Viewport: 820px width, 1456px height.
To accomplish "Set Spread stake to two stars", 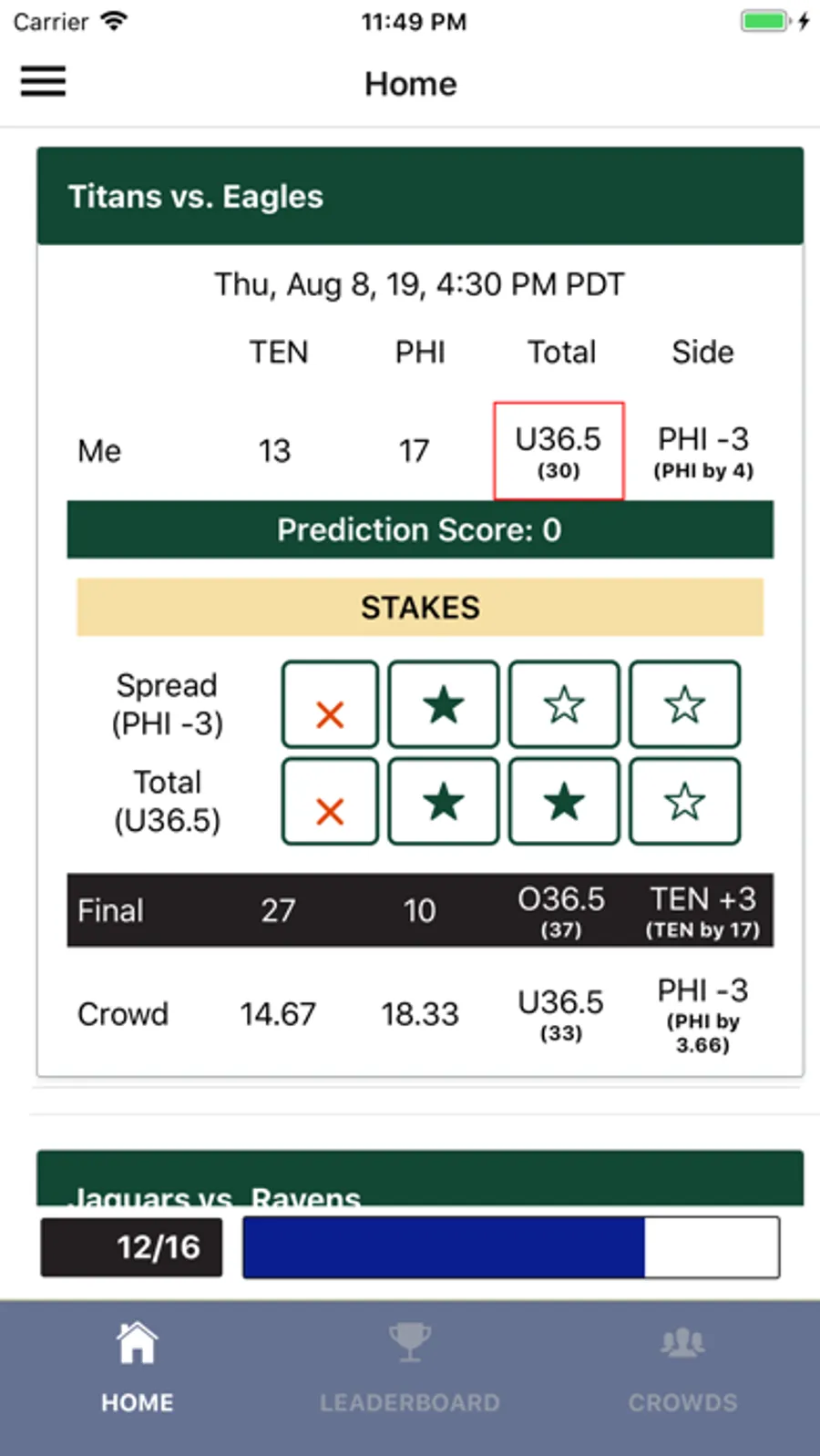I will (564, 705).
